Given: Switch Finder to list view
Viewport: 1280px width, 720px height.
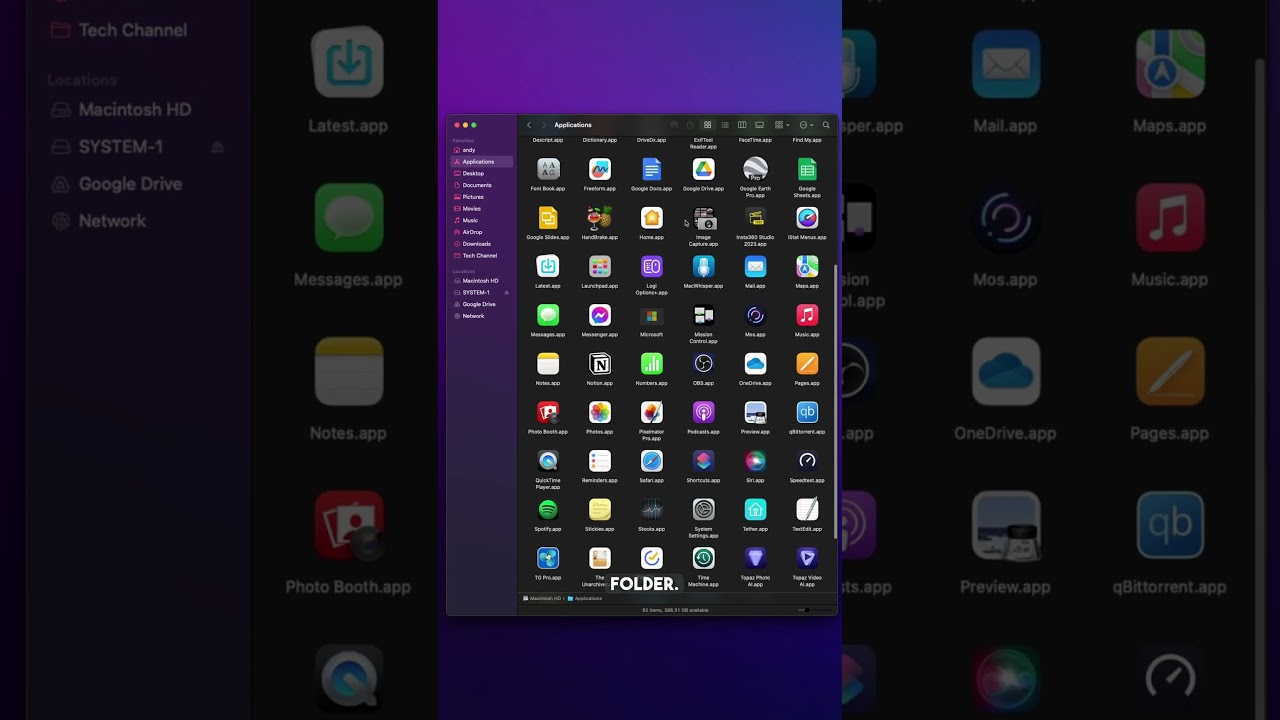Looking at the screenshot, I should point(725,125).
